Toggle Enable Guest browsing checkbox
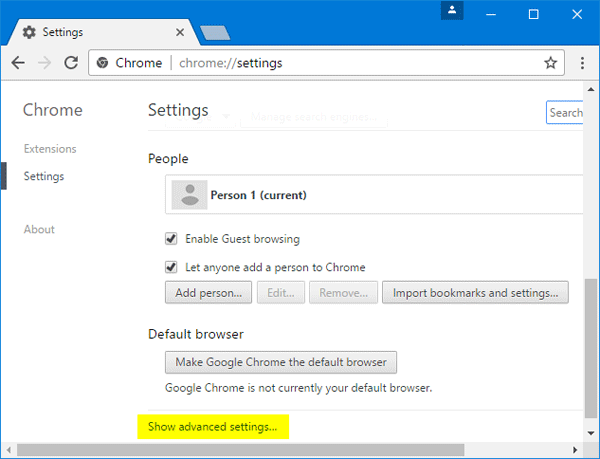 coord(171,240)
